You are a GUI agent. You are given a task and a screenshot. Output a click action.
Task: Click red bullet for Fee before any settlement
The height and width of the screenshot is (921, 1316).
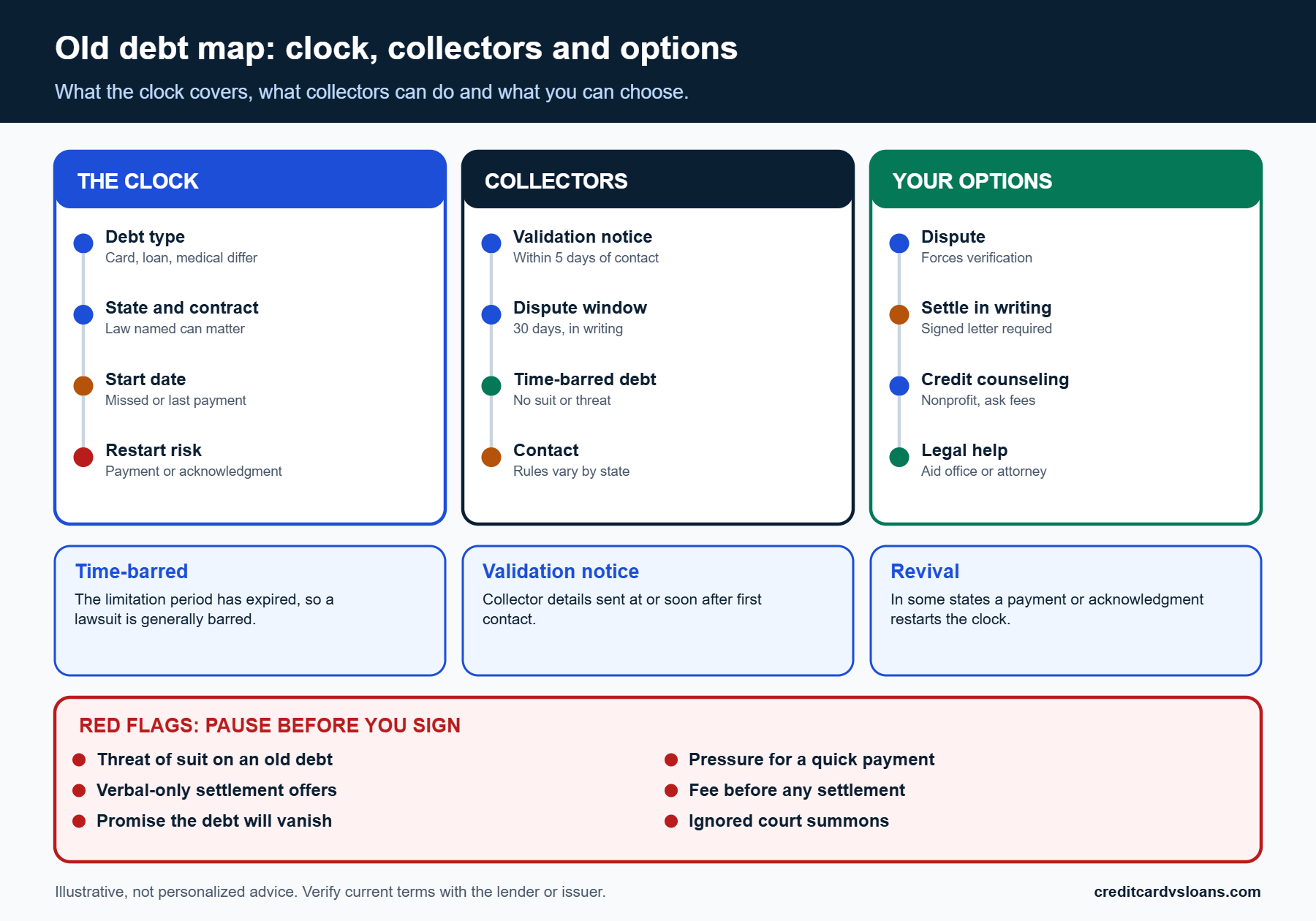tap(671, 790)
